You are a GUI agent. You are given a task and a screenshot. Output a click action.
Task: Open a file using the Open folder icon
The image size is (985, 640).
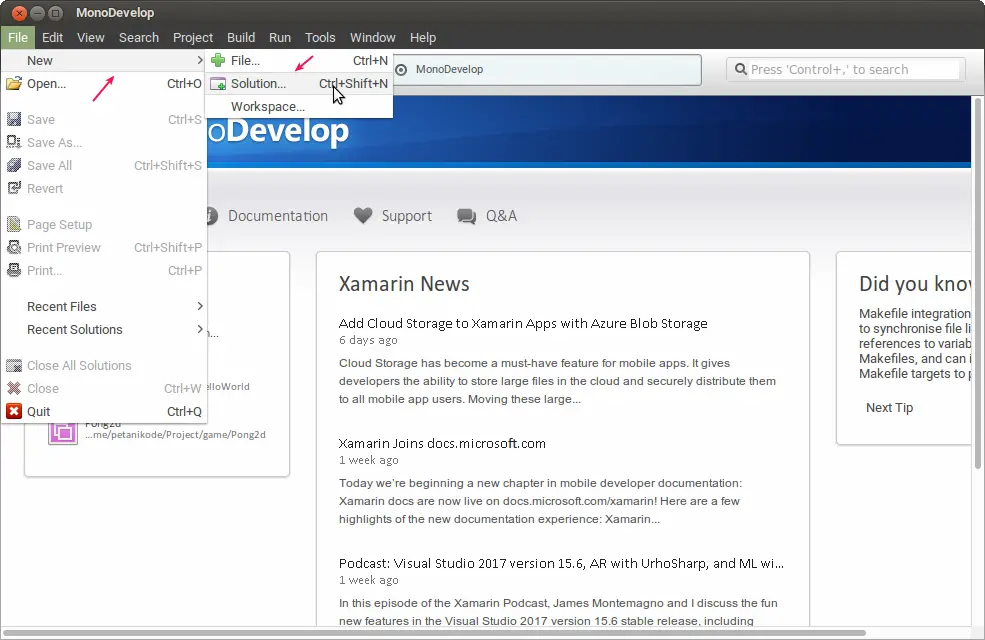tap(16, 83)
